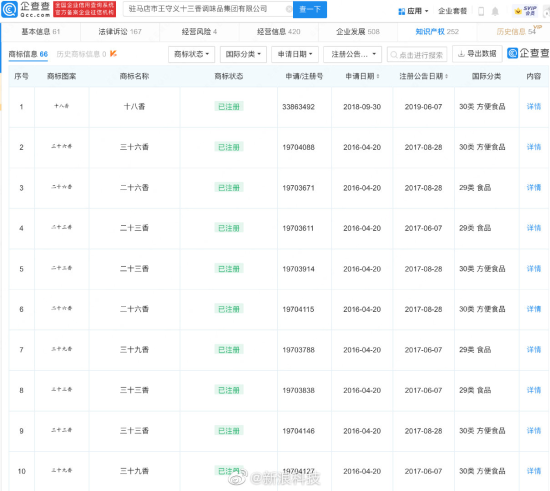Sort by 注册公告日期 column header
Screen dimensions: 550x491
tap(423, 76)
